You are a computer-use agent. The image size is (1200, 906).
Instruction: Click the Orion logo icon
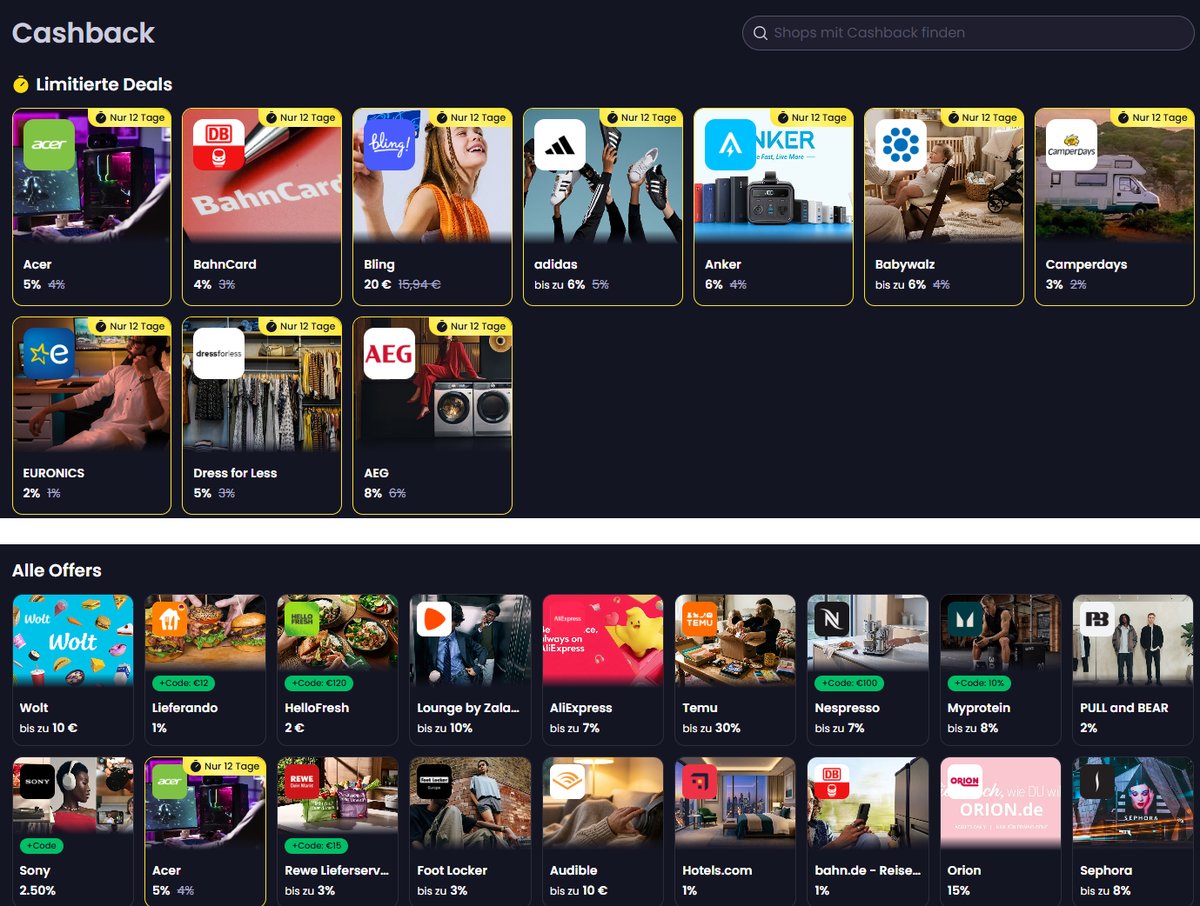pyautogui.click(x=965, y=782)
